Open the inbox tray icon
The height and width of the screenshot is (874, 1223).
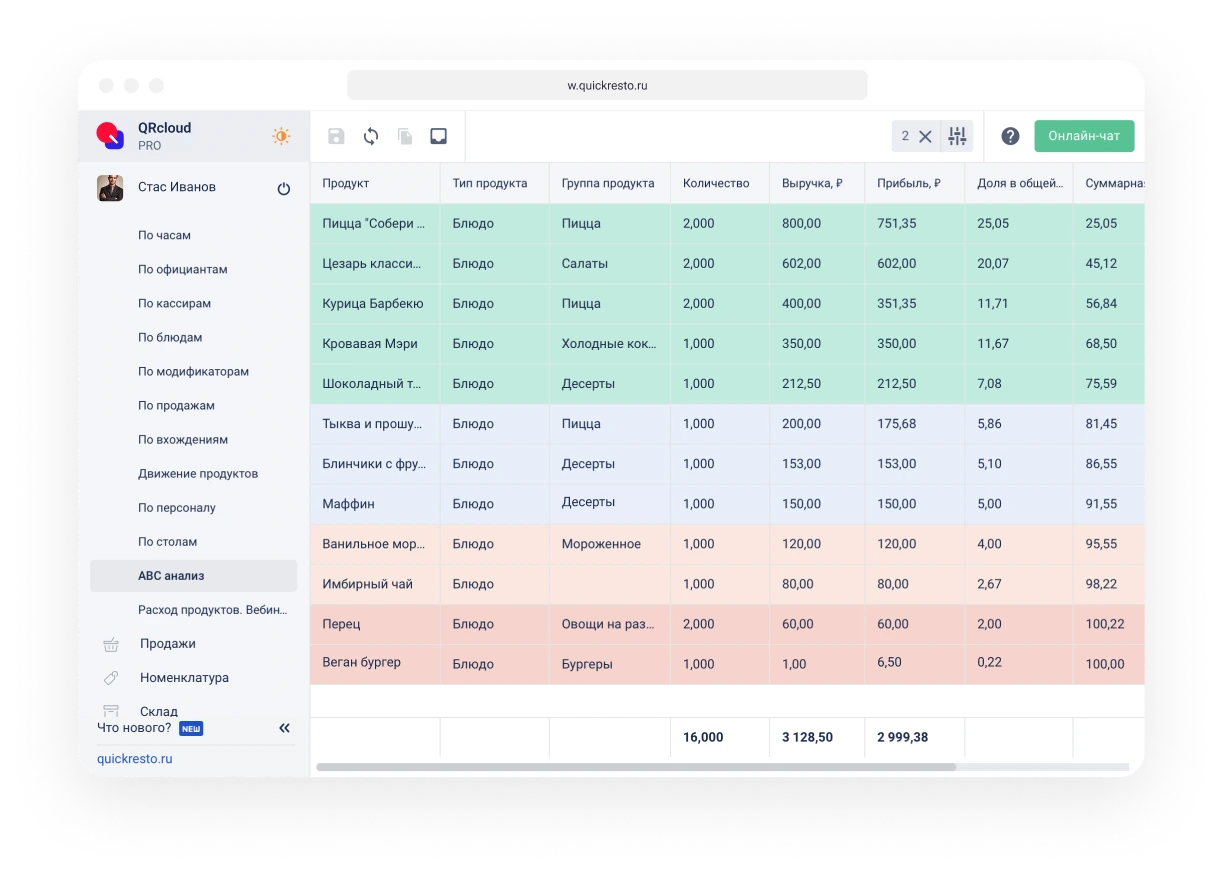(438, 137)
